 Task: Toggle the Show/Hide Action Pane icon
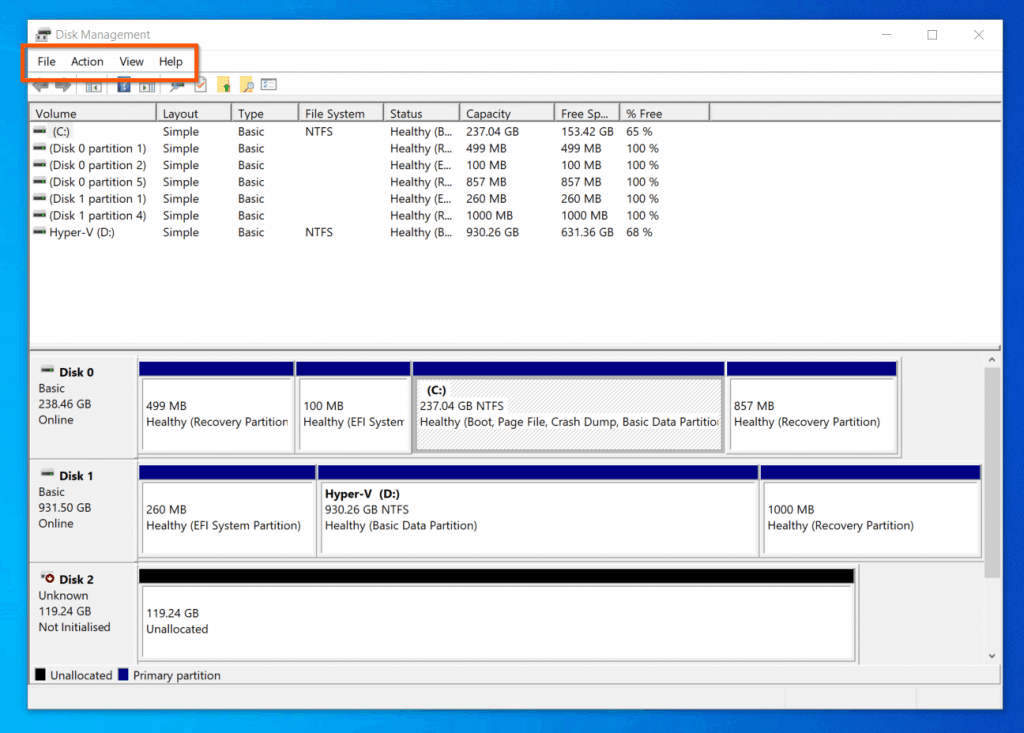click(147, 86)
